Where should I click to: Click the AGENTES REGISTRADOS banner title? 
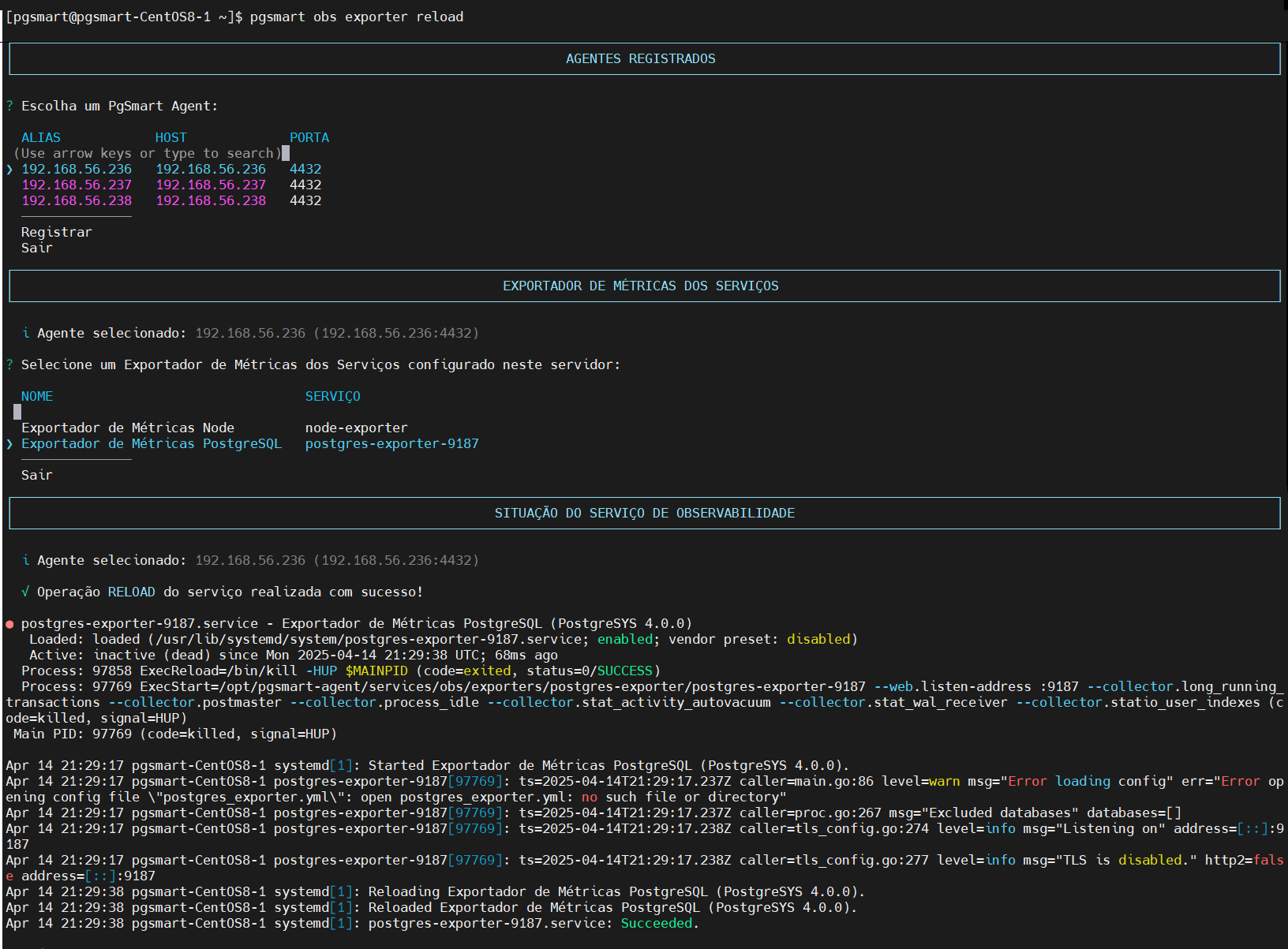pos(641,58)
